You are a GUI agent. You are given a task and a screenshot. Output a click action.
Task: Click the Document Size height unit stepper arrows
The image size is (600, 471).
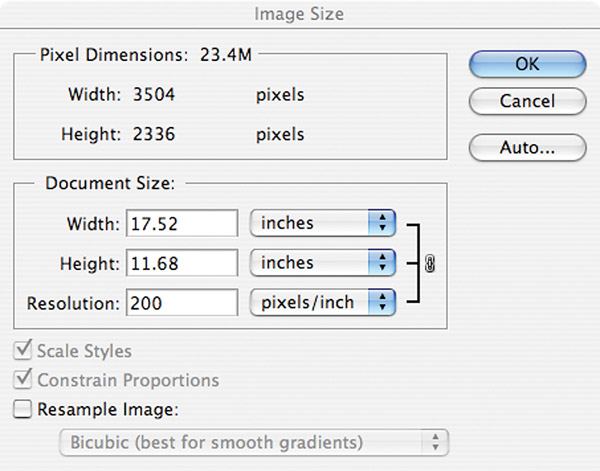[x=382, y=262]
